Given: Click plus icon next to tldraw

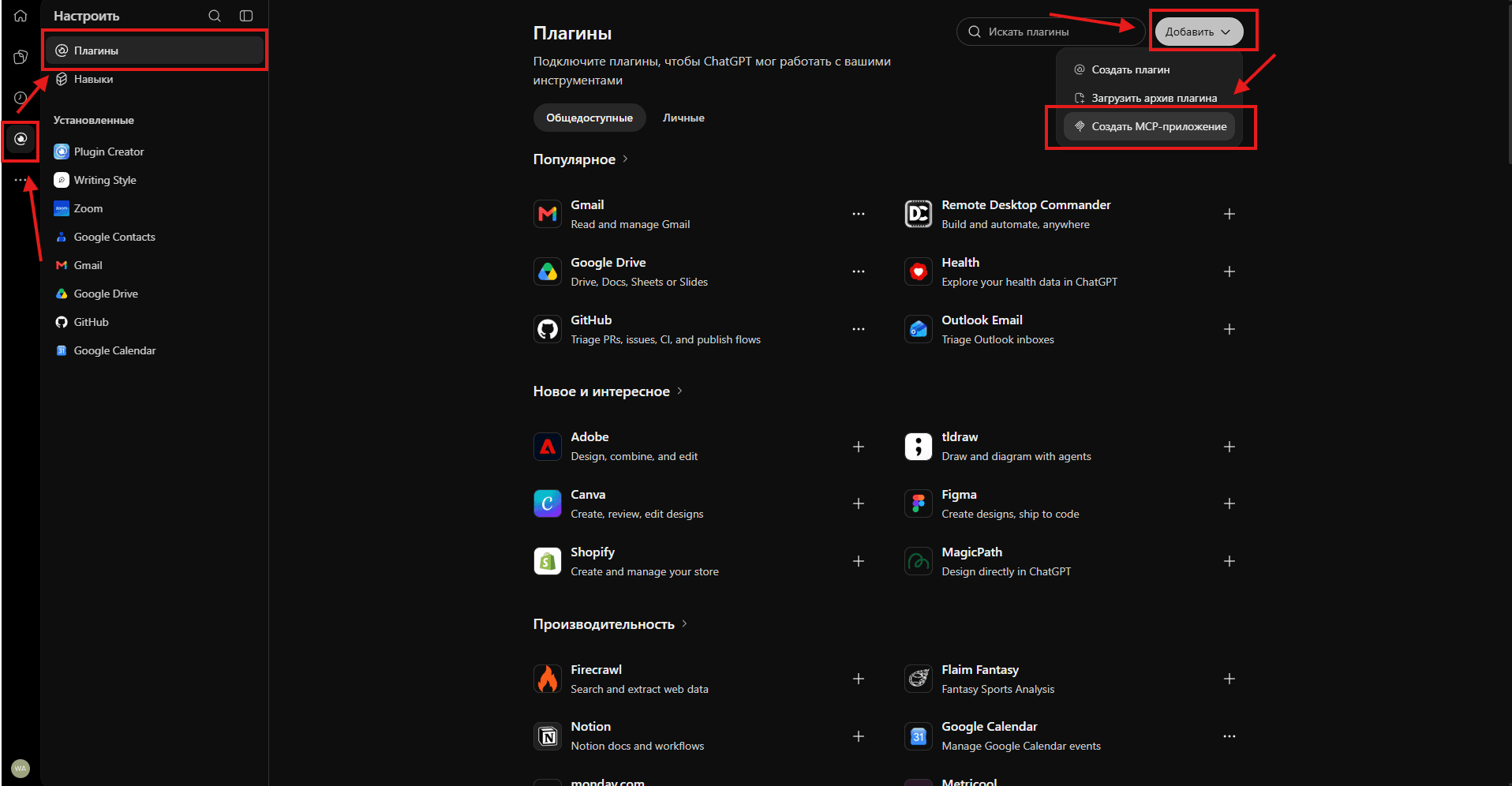Looking at the screenshot, I should click(x=1229, y=447).
